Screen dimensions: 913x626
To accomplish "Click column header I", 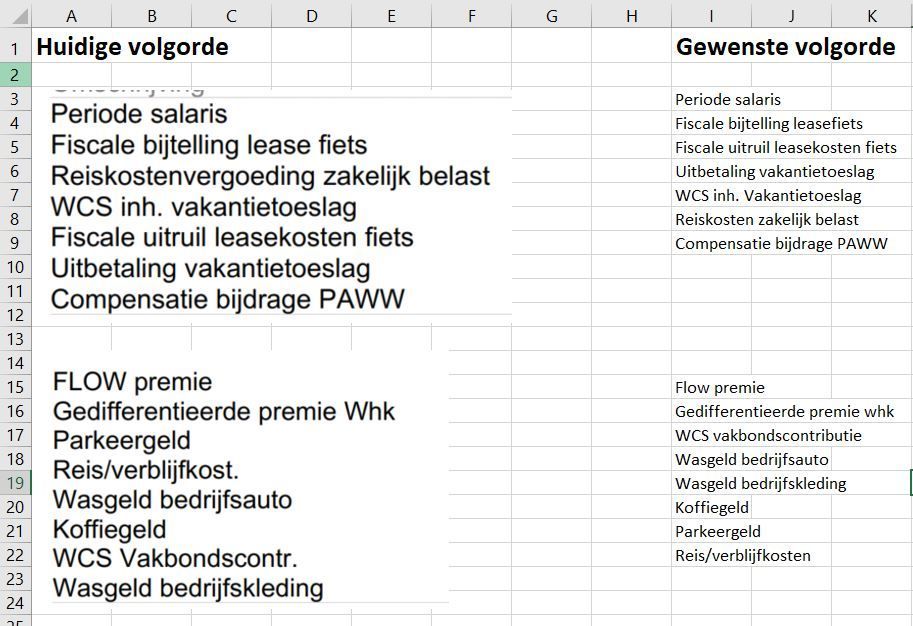I will coord(711,16).
